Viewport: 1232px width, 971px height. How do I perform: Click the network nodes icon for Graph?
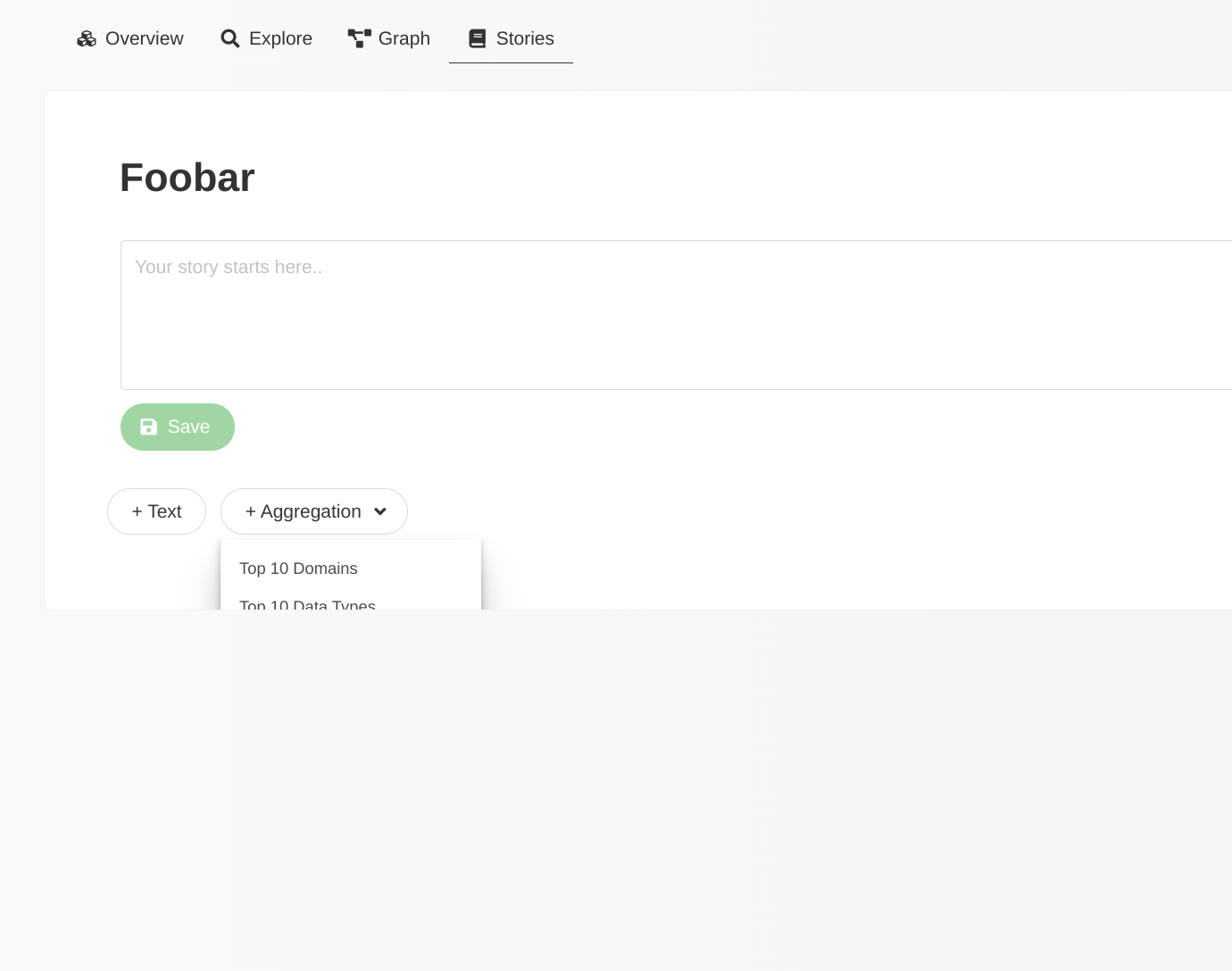[359, 38]
